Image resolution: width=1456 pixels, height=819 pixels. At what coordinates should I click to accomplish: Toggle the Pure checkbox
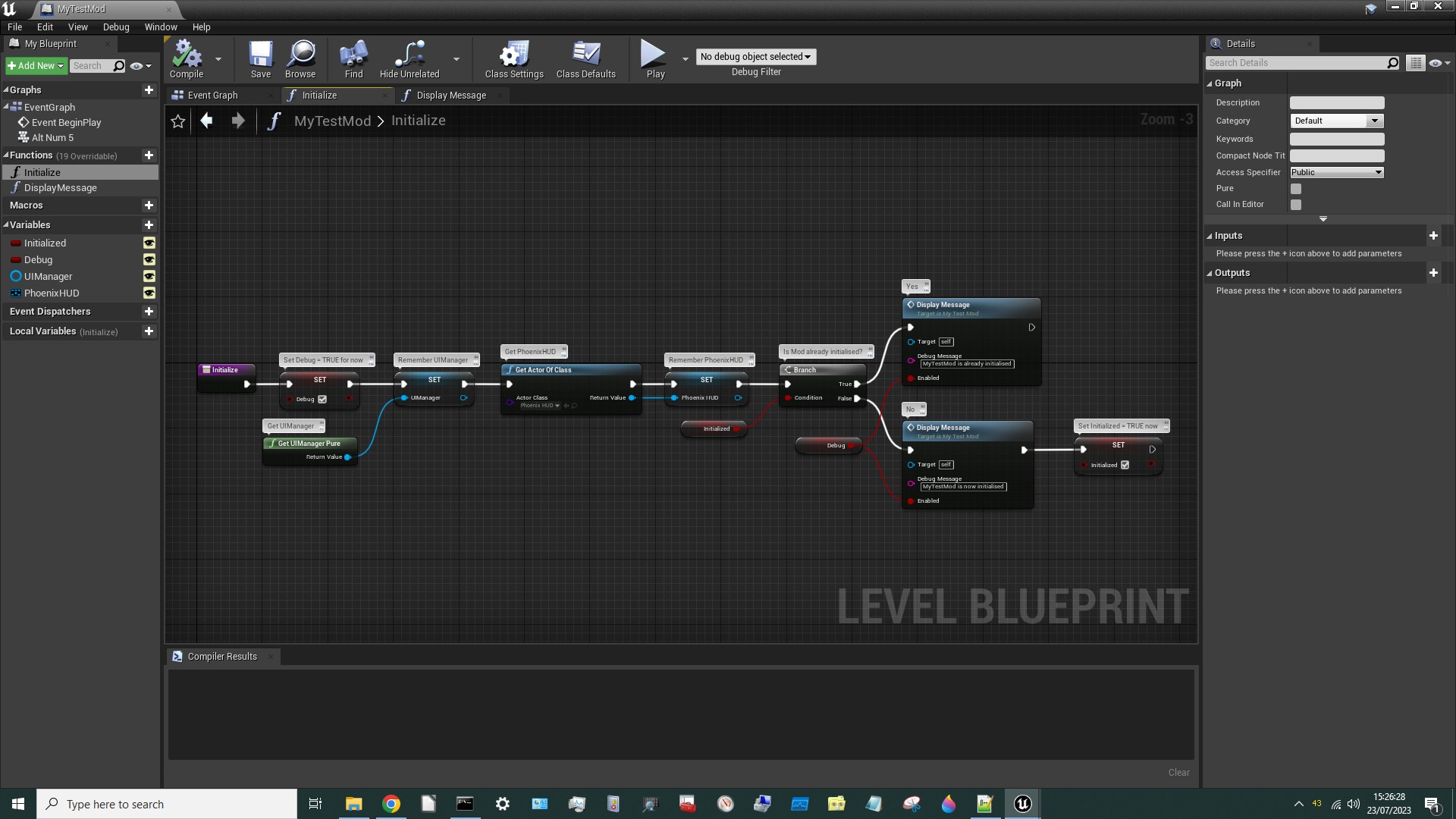coord(1296,188)
